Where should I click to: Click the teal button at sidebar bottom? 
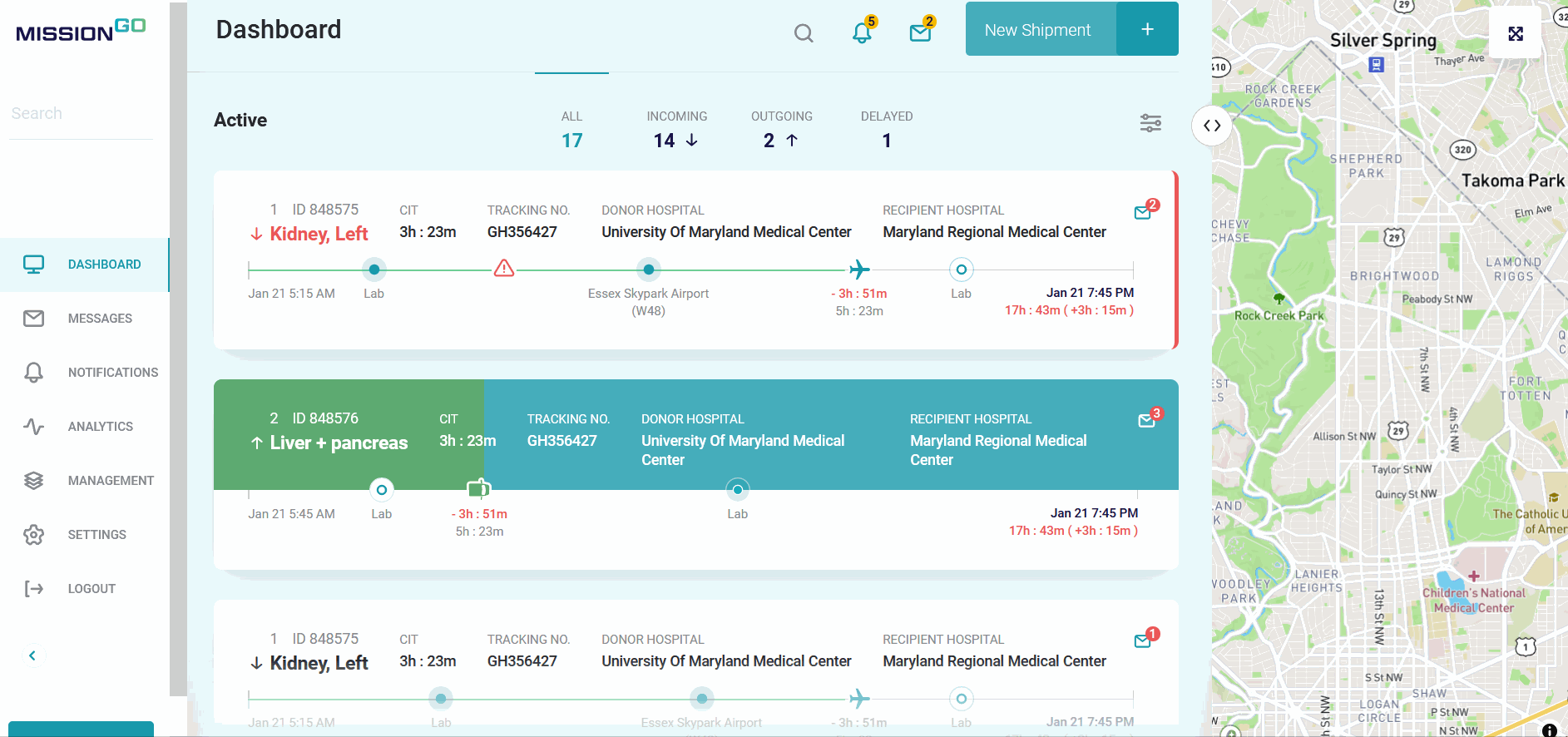click(81, 729)
